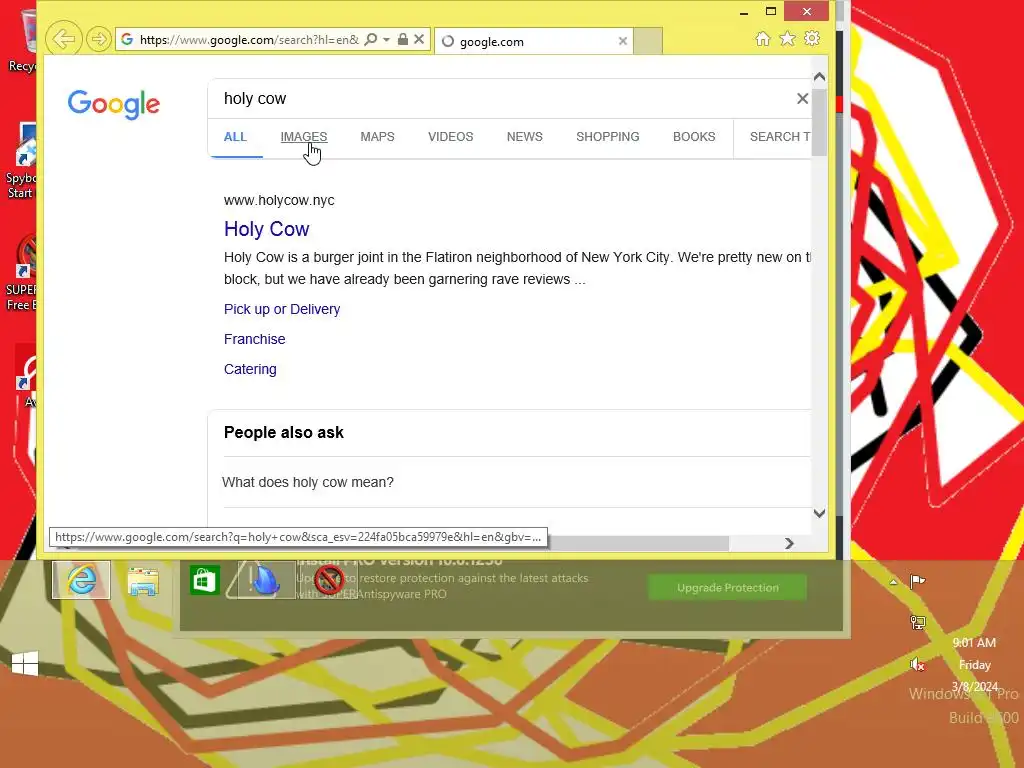Open the Windows Start button
The image size is (1024, 768).
pyautogui.click(x=25, y=664)
